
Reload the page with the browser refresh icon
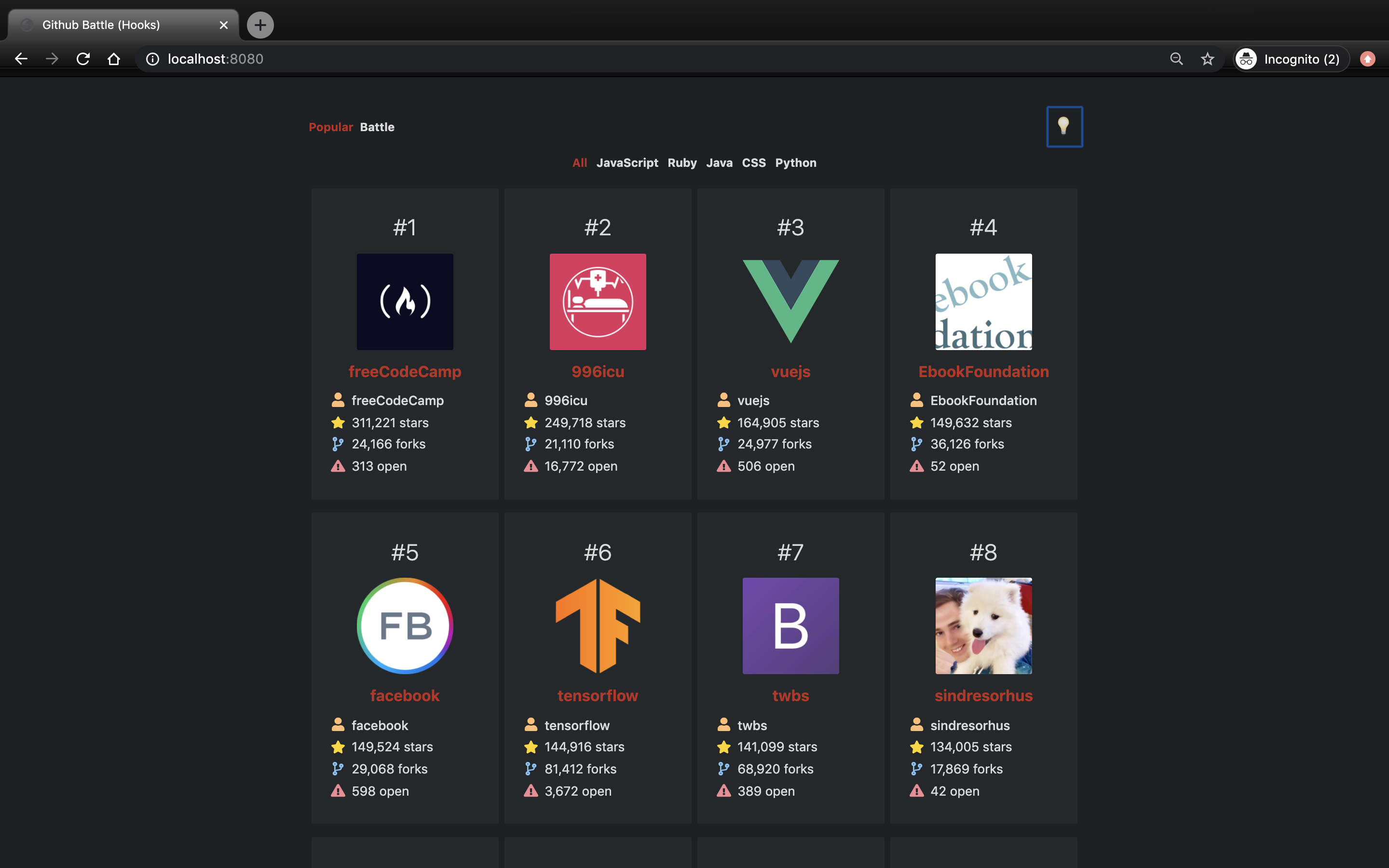point(83,58)
